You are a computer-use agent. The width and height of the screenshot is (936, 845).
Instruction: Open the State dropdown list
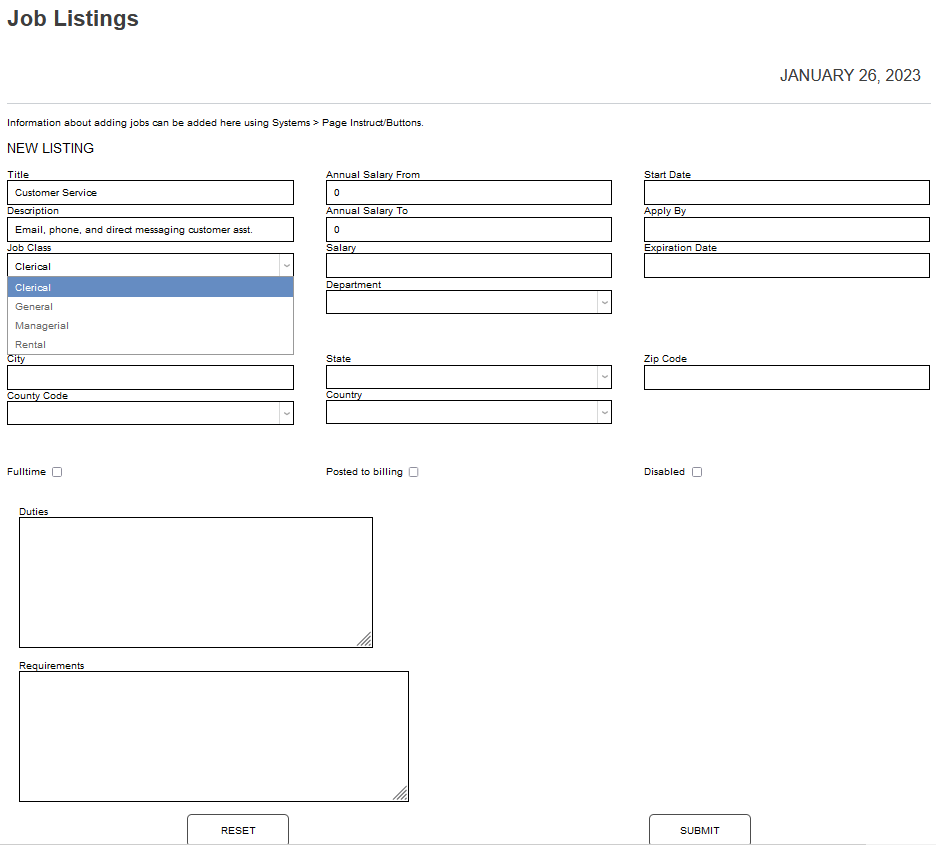click(x=603, y=377)
